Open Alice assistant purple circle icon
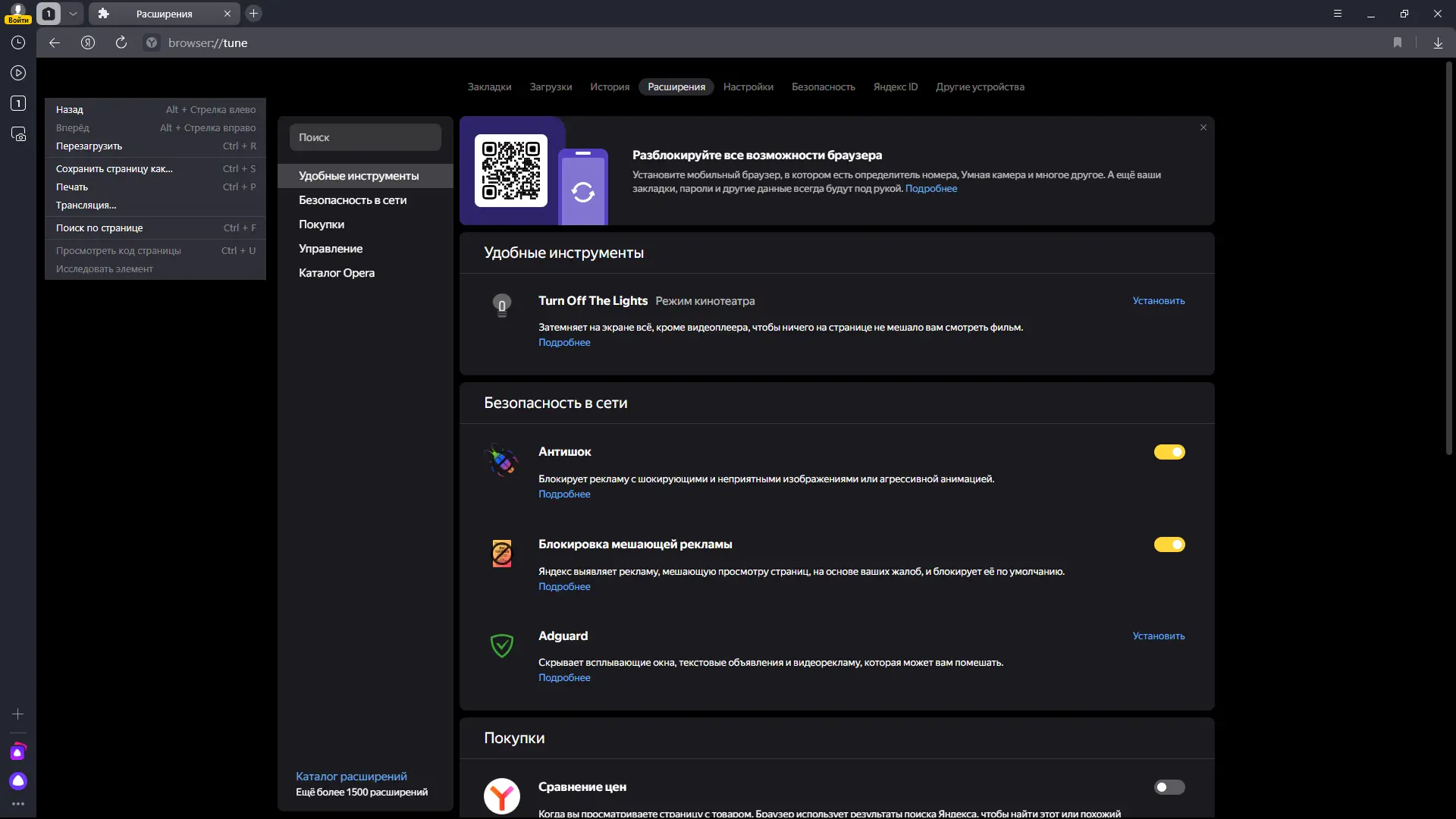Image resolution: width=1456 pixels, height=819 pixels. tap(18, 781)
